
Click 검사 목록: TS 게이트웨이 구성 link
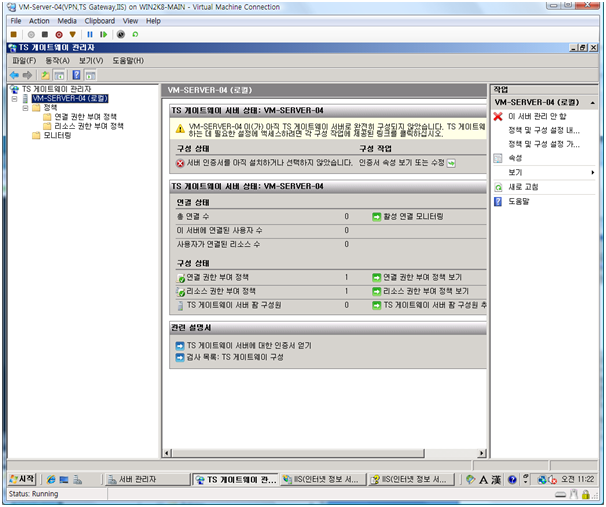[x=235, y=357]
